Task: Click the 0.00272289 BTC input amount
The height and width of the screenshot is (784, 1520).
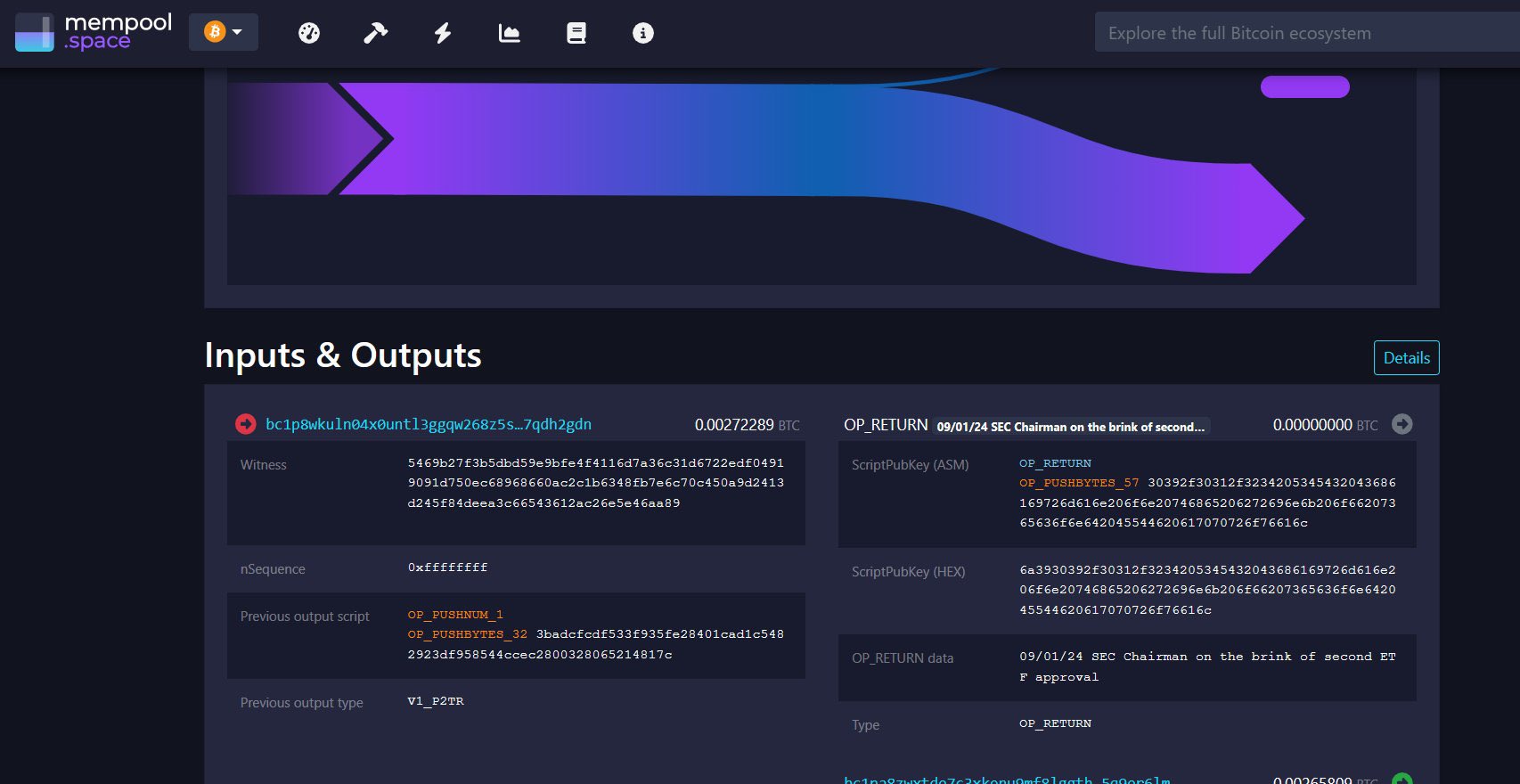Action: (734, 425)
